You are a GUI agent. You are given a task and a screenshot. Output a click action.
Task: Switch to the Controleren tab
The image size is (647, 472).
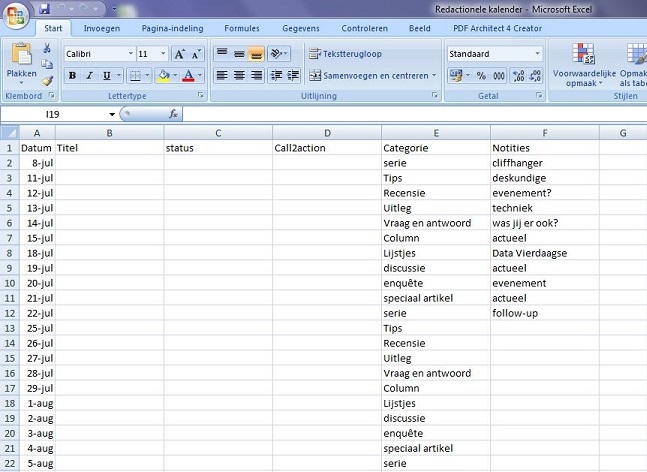[364, 28]
